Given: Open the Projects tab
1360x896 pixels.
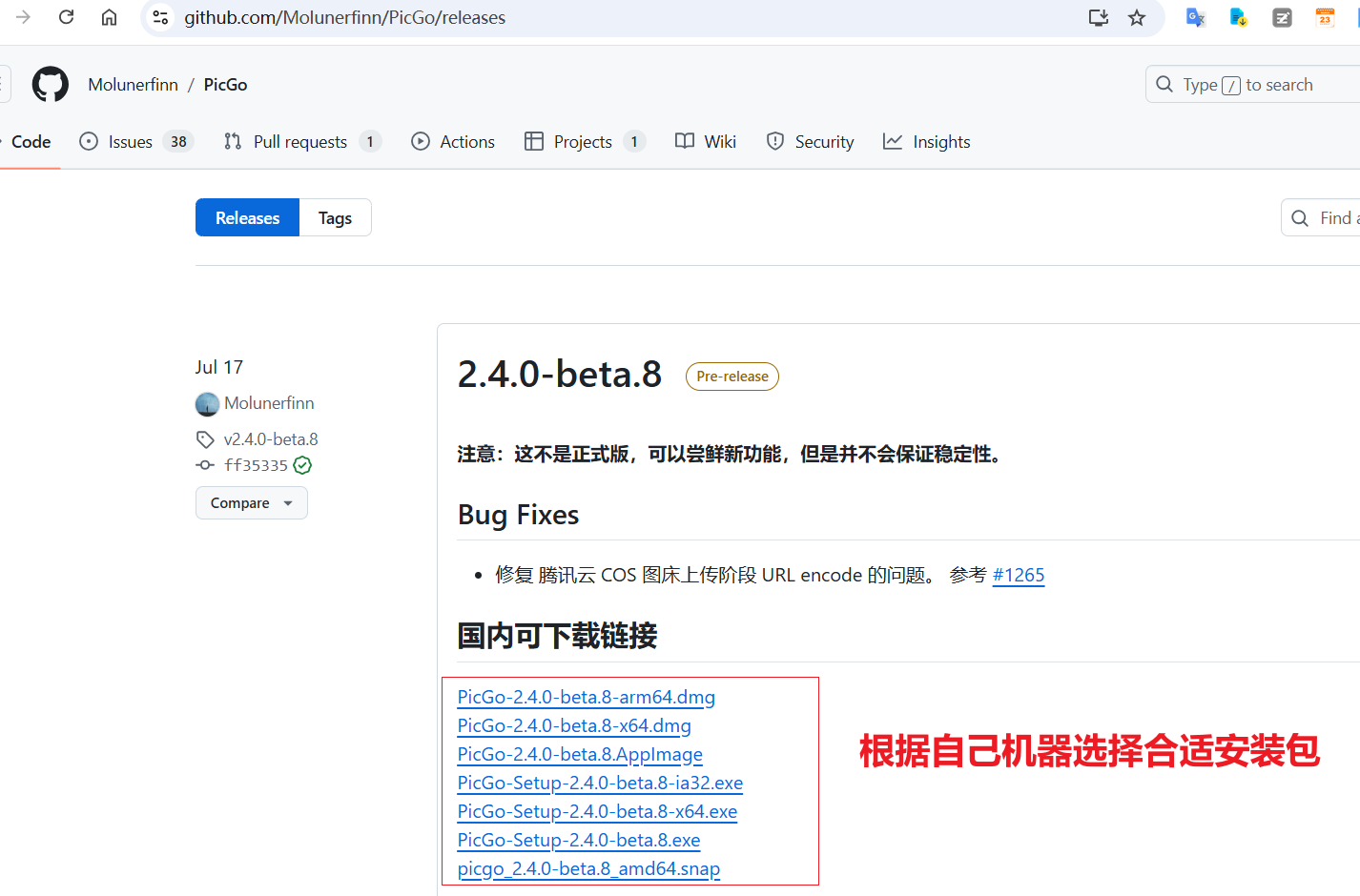Looking at the screenshot, I should (585, 142).
